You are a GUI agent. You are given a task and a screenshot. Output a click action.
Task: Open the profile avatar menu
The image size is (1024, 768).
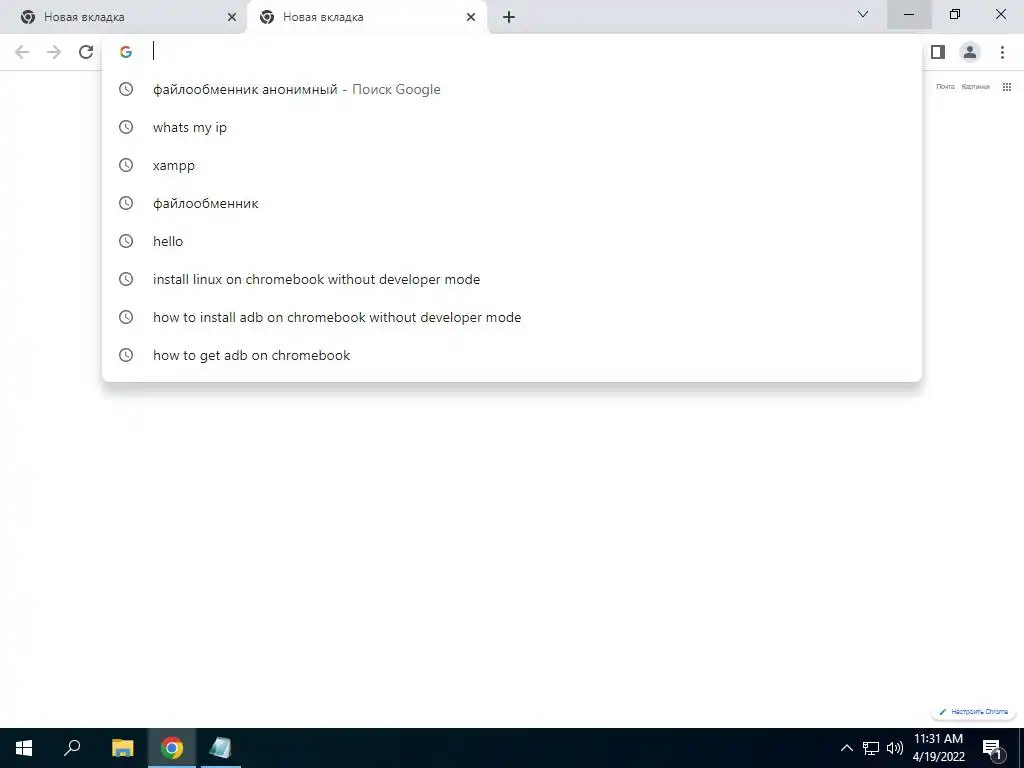[970, 52]
